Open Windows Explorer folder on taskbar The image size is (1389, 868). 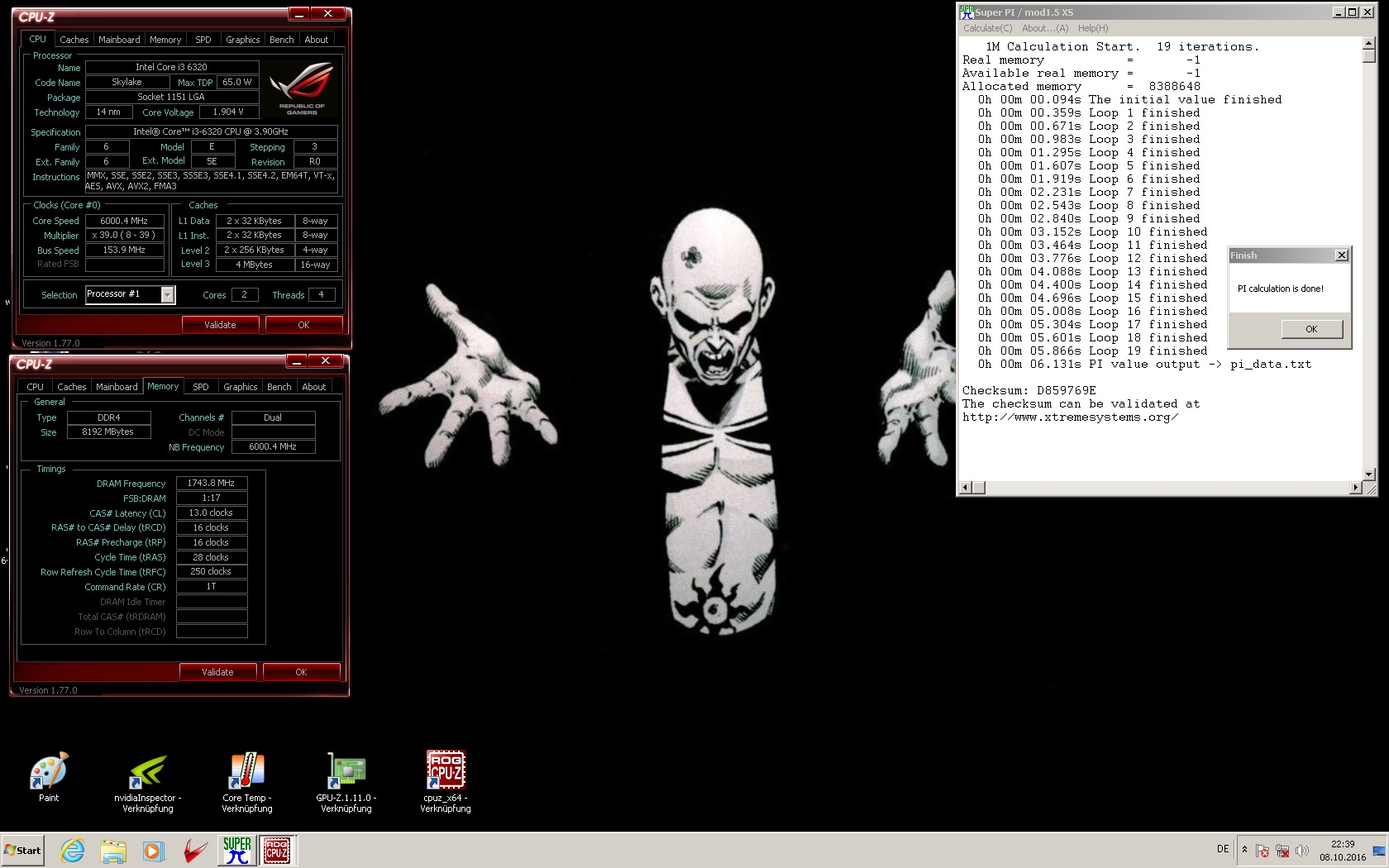[113, 850]
